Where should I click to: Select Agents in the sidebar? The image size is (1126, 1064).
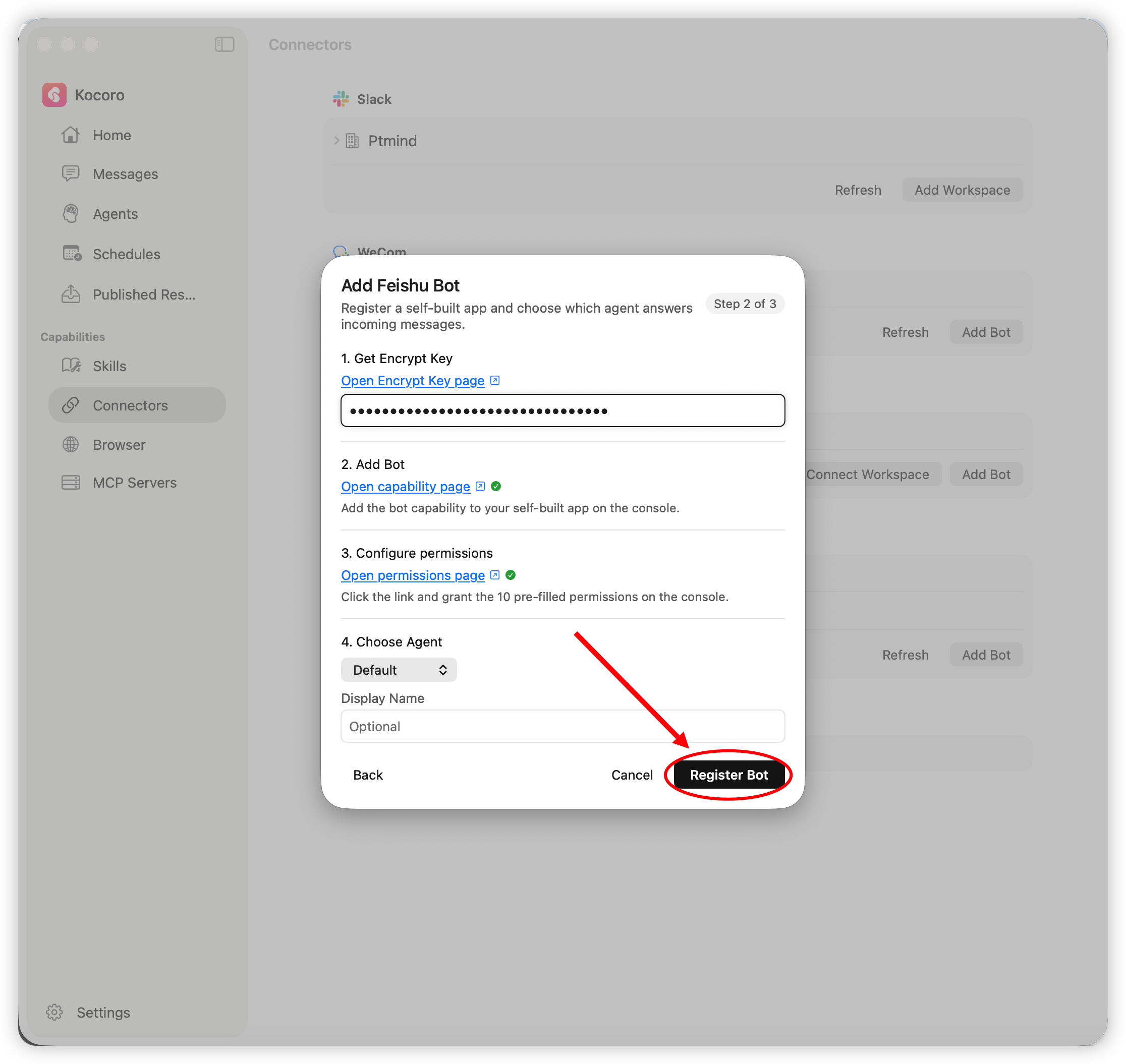click(x=137, y=214)
